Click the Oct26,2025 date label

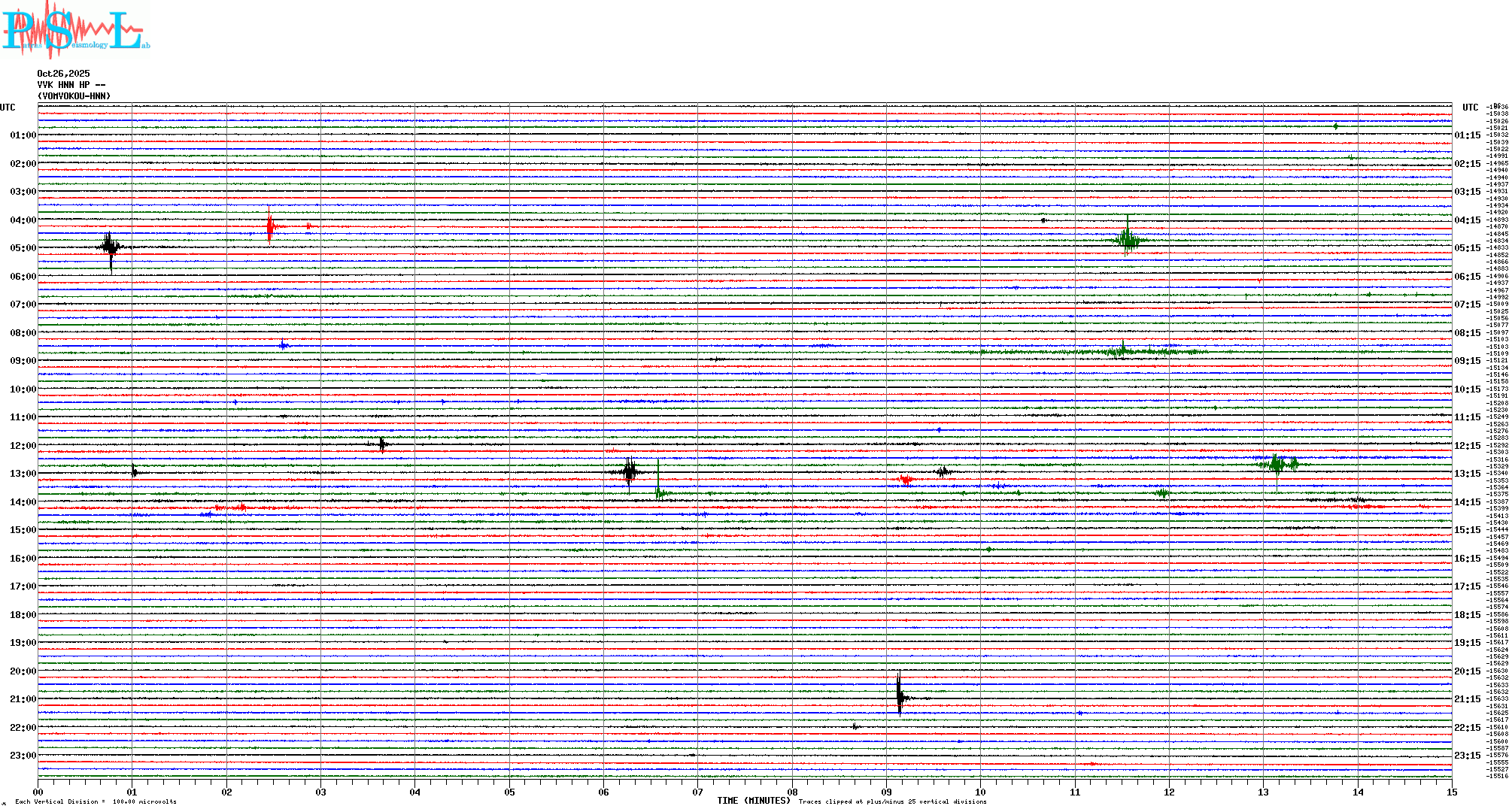tap(63, 74)
